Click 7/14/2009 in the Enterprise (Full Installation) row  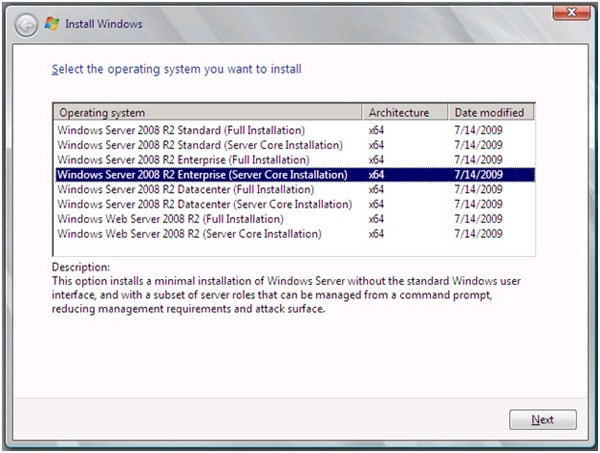[x=478, y=160]
